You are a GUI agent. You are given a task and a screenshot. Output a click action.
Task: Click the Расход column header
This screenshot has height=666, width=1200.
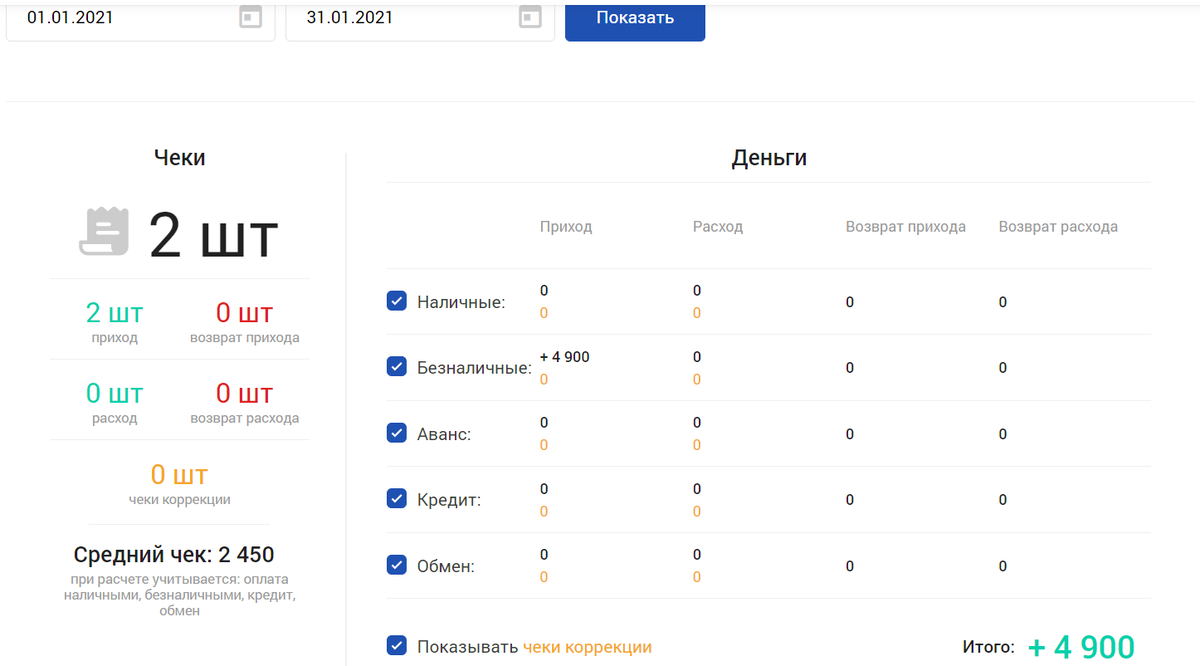(x=718, y=227)
